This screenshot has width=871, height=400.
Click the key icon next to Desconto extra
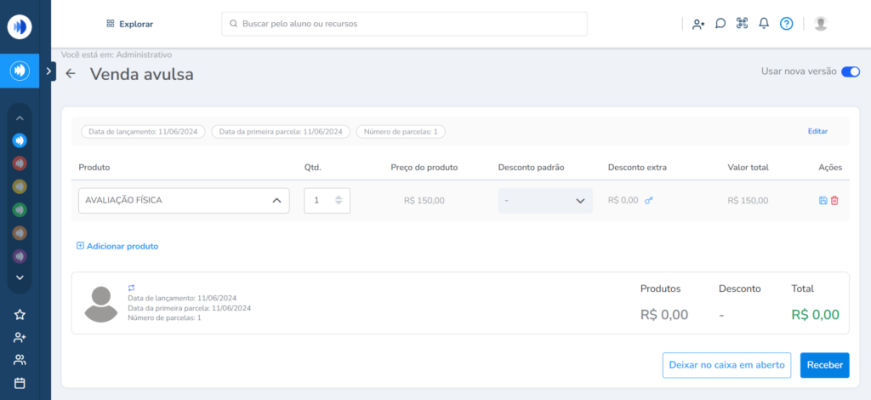click(x=649, y=200)
